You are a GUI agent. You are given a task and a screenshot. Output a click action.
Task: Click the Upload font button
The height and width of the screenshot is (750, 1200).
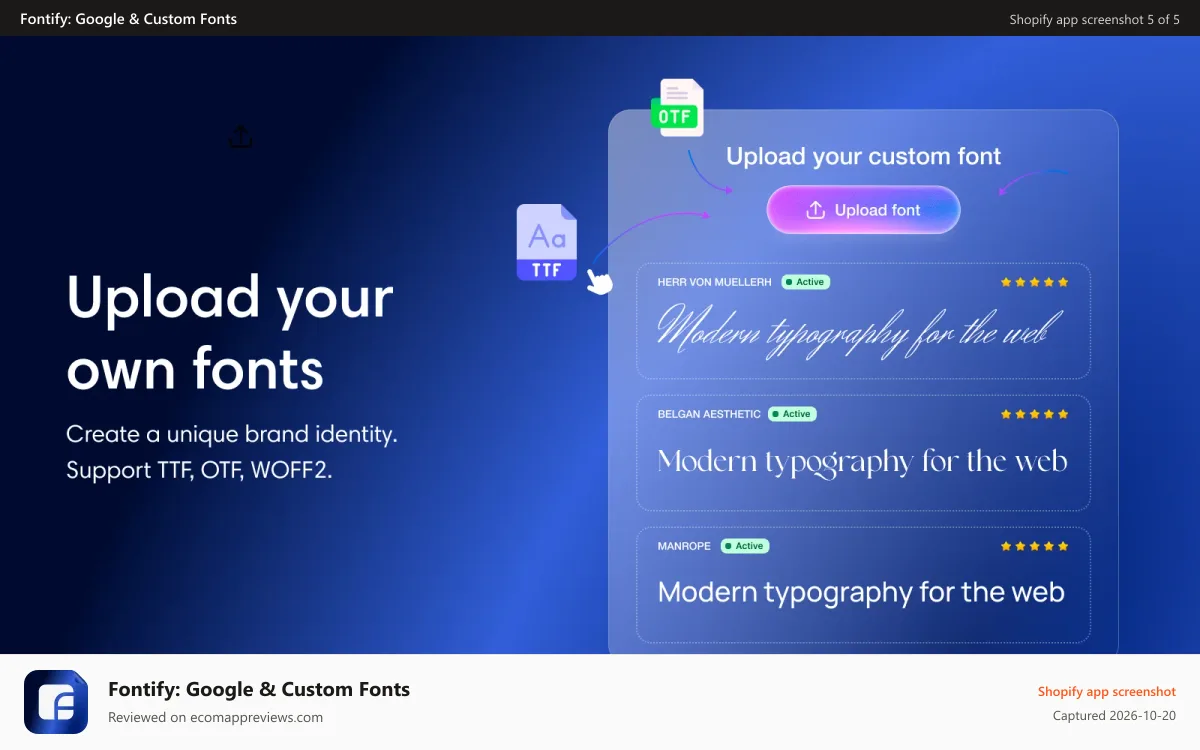coord(863,210)
